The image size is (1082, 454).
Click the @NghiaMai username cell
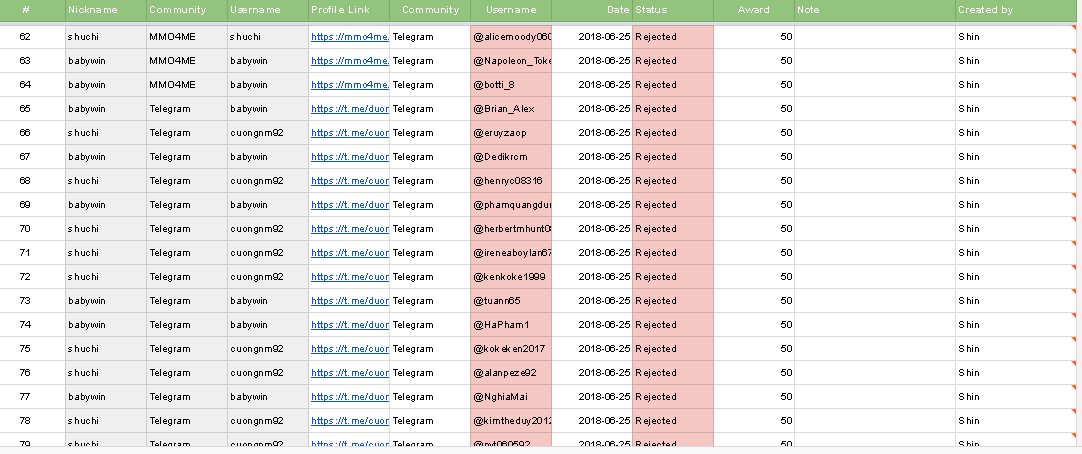[x=510, y=397]
